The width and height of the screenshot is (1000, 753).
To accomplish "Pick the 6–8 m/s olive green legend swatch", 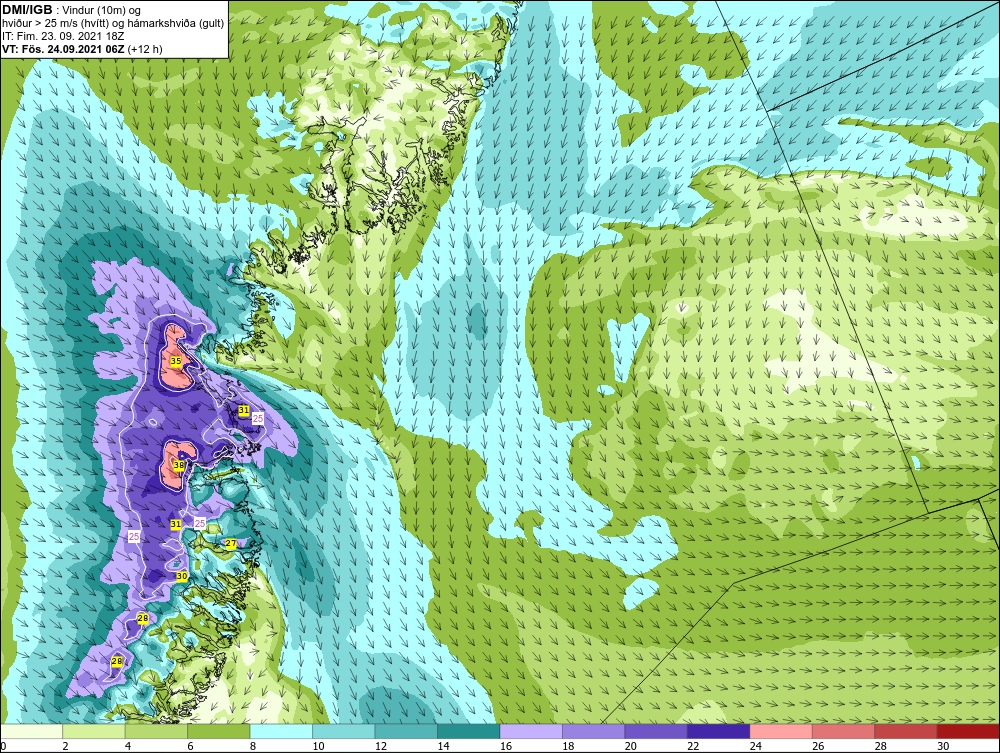I will coord(219,731).
